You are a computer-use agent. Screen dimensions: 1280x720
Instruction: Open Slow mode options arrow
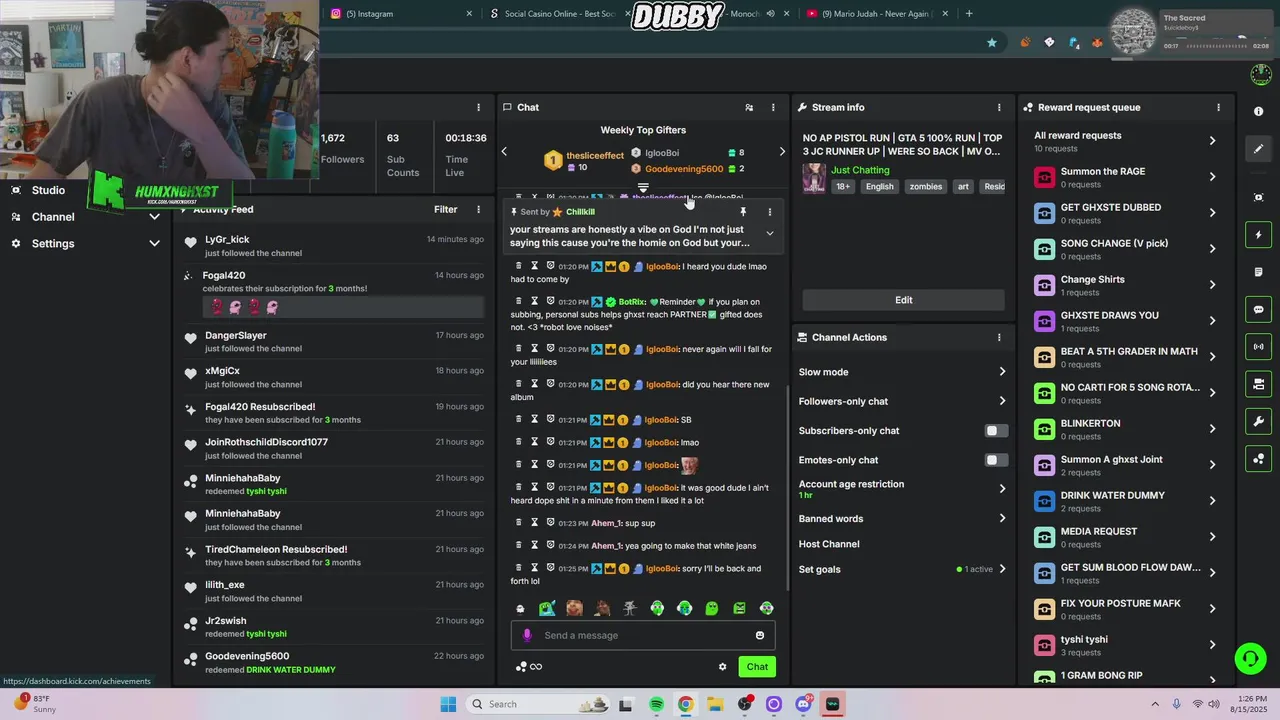[x=1002, y=372]
